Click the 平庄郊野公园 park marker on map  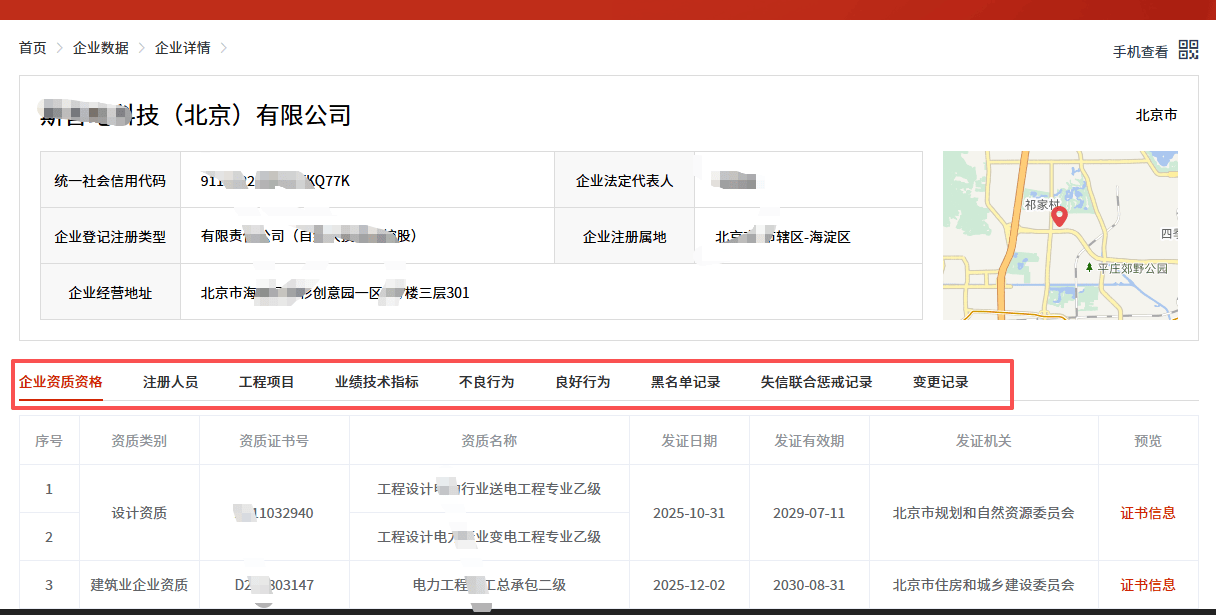pyautogui.click(x=1089, y=268)
